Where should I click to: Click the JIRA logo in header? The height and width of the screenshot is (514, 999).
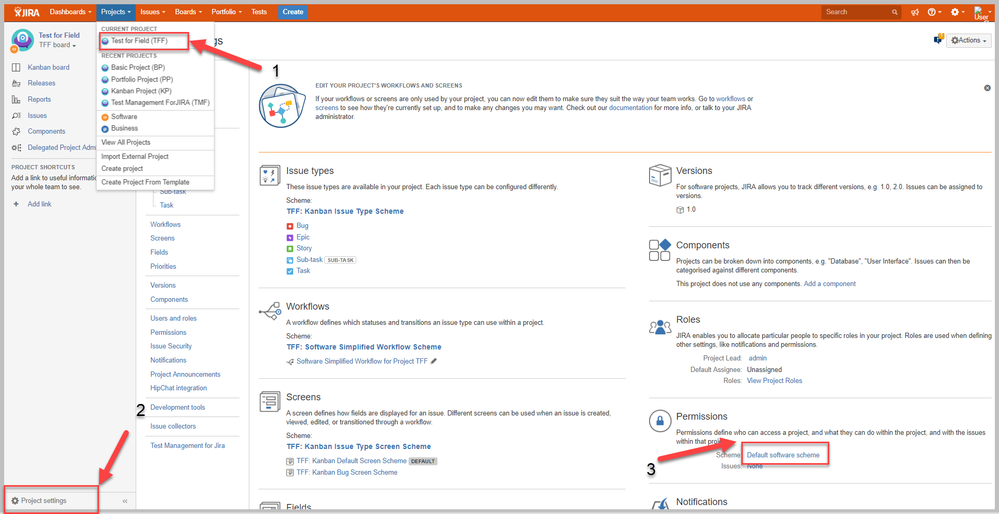point(27,11)
